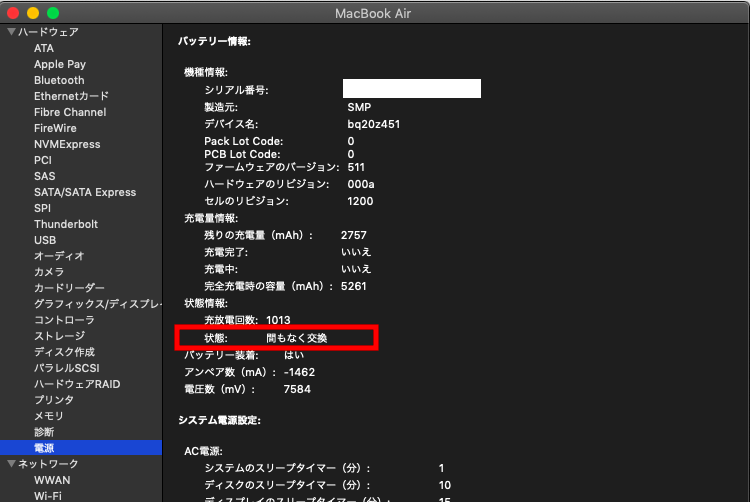Select WWAN under ネットワーク
The image size is (750, 502).
[x=52, y=480]
